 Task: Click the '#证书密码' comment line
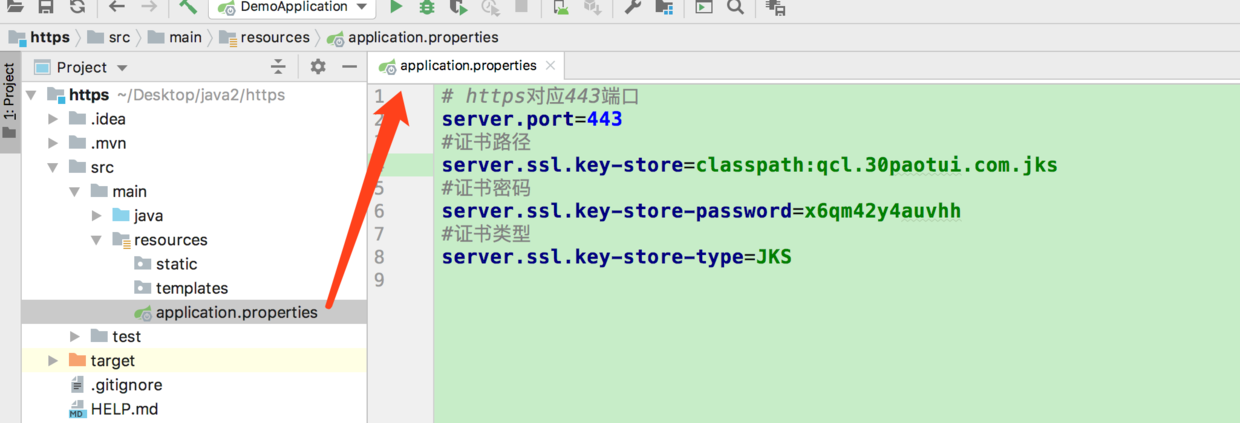(486, 188)
